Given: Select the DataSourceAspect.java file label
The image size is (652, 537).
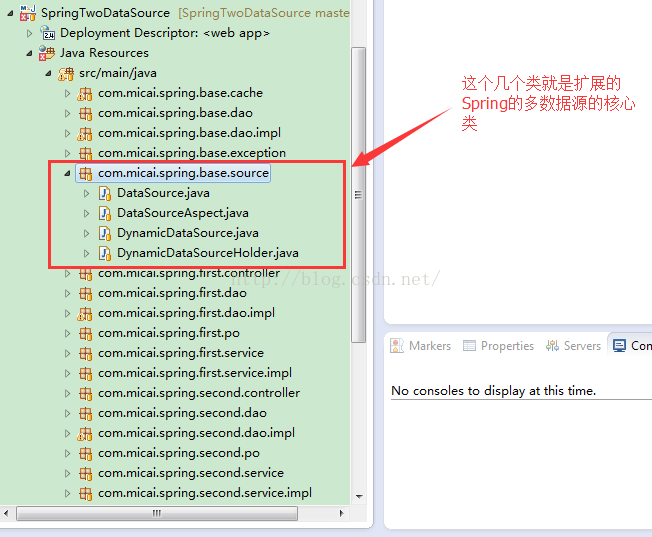Looking at the screenshot, I should pyautogui.click(x=183, y=213).
